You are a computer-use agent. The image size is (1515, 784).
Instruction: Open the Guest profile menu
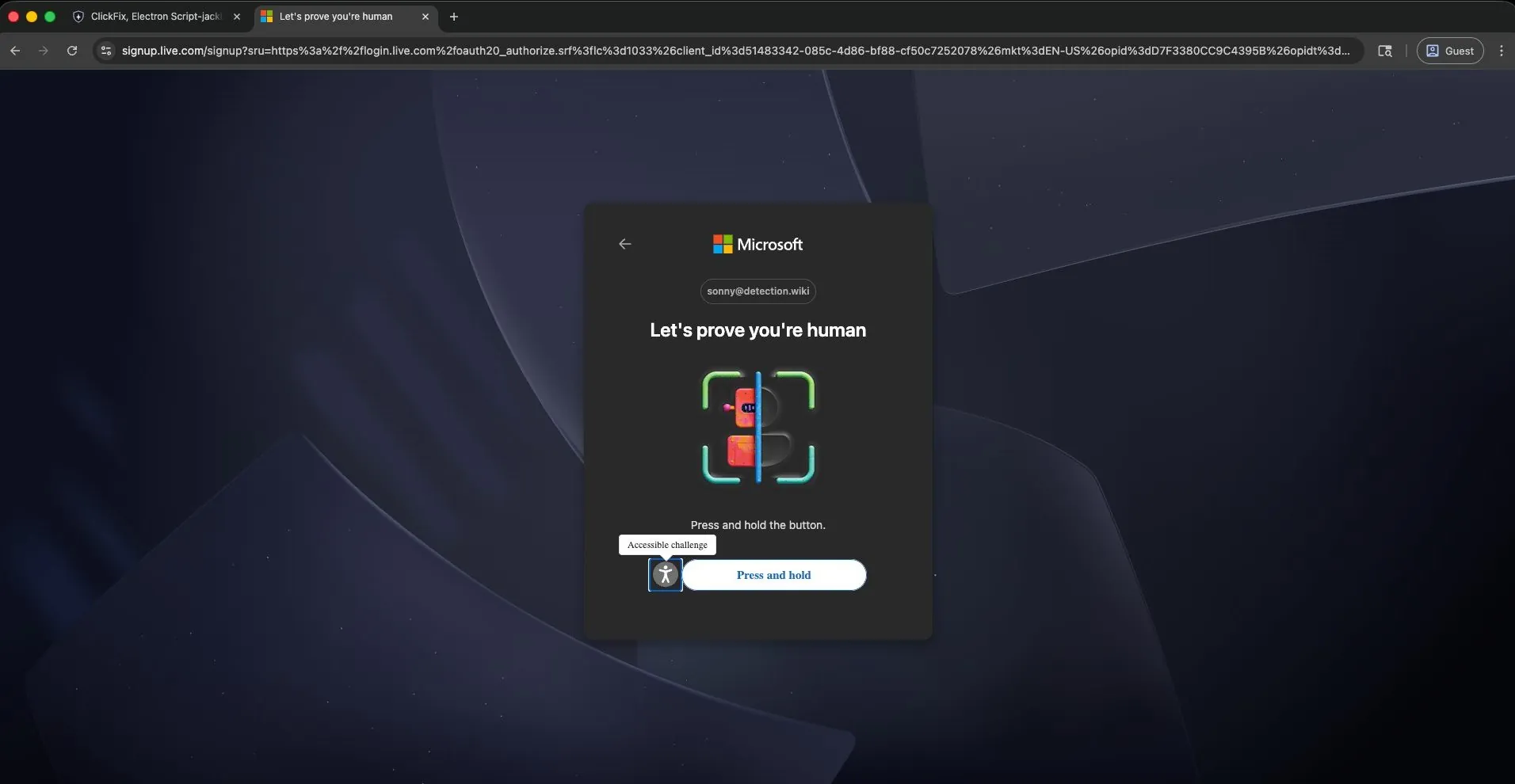click(1450, 51)
